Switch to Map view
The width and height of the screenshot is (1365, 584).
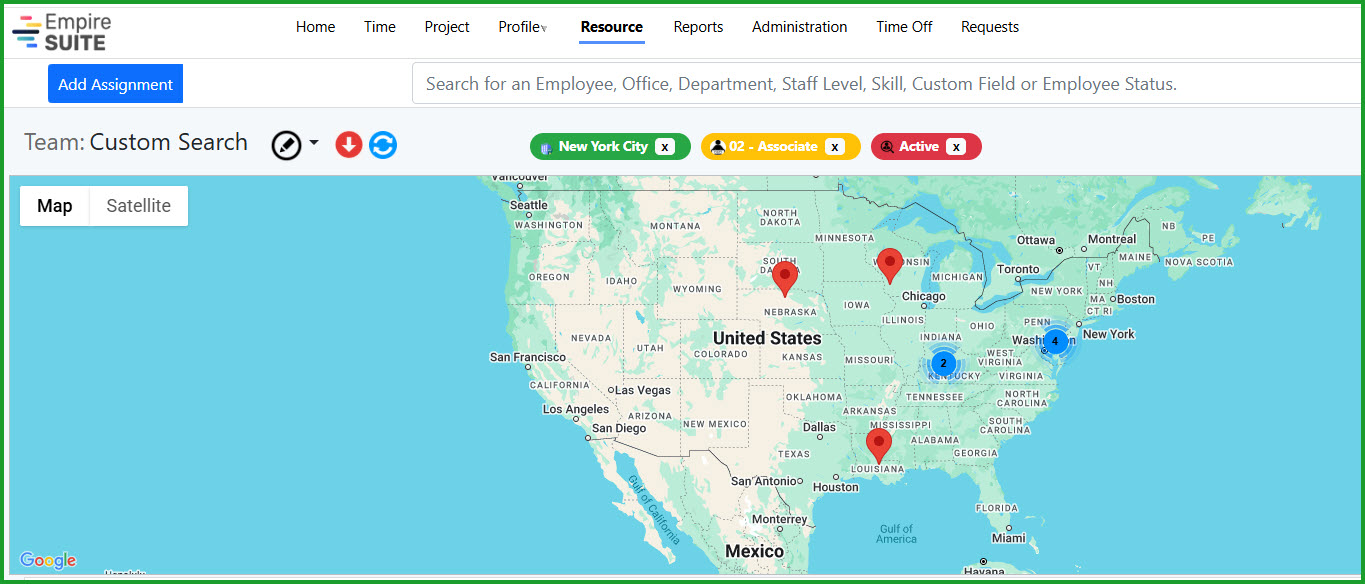click(x=55, y=206)
